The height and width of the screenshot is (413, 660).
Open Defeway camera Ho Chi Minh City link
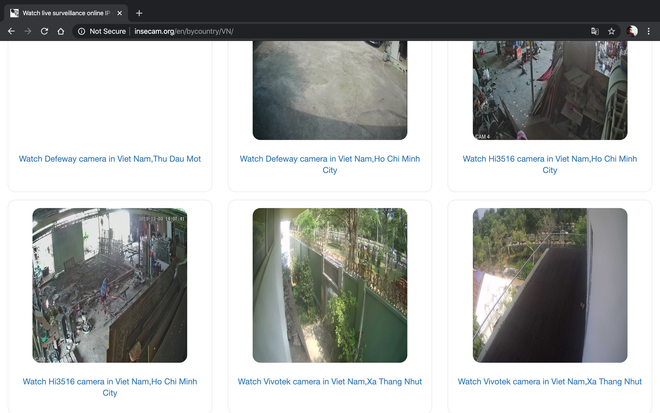pyautogui.click(x=330, y=164)
